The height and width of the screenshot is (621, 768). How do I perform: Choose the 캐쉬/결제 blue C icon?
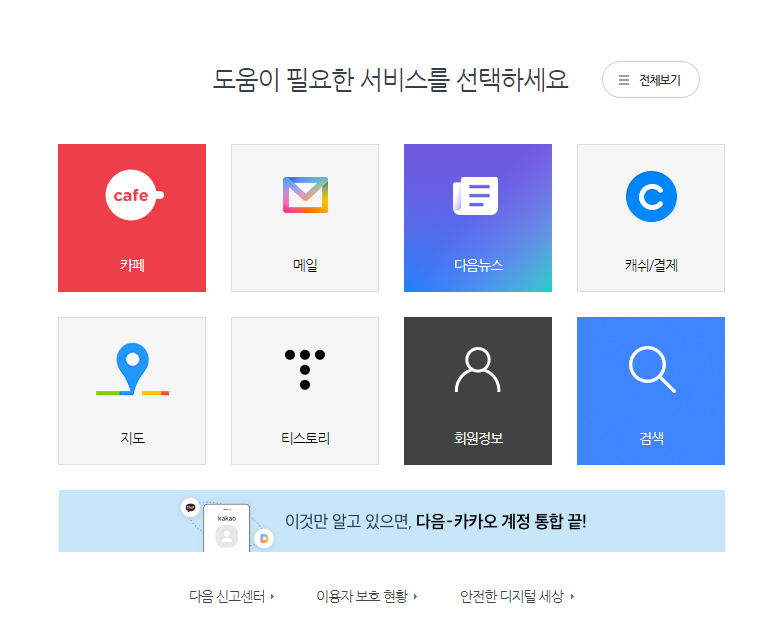click(651, 196)
